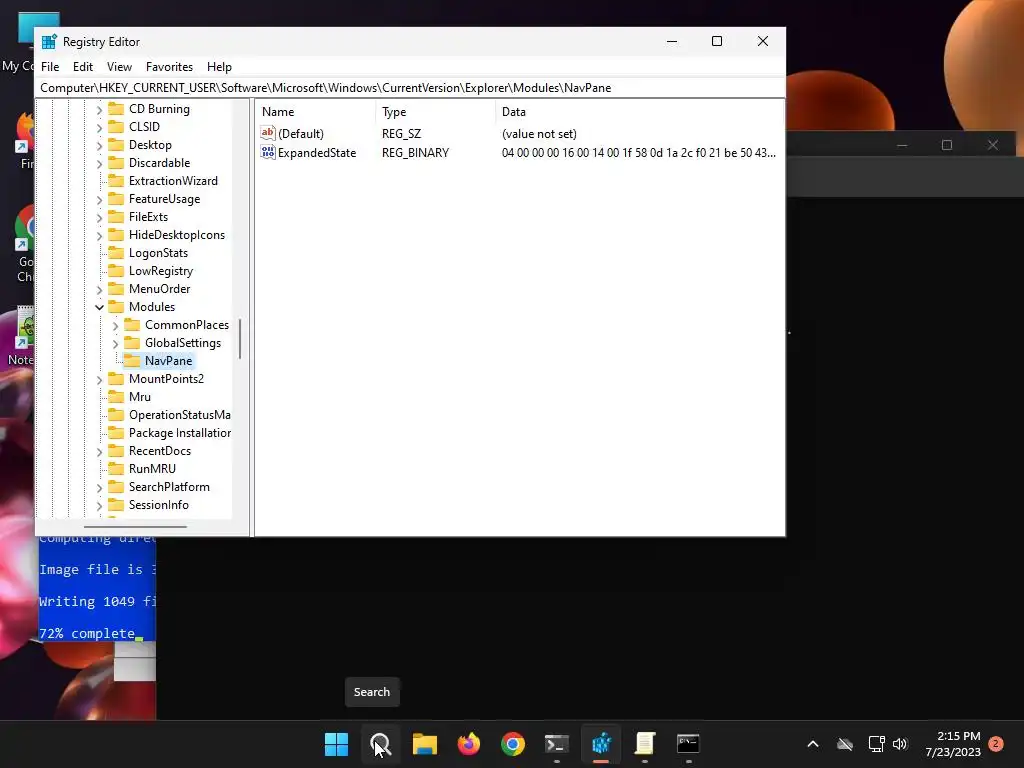Open the File menu in Registry Editor
The height and width of the screenshot is (768, 1024).
tap(50, 67)
